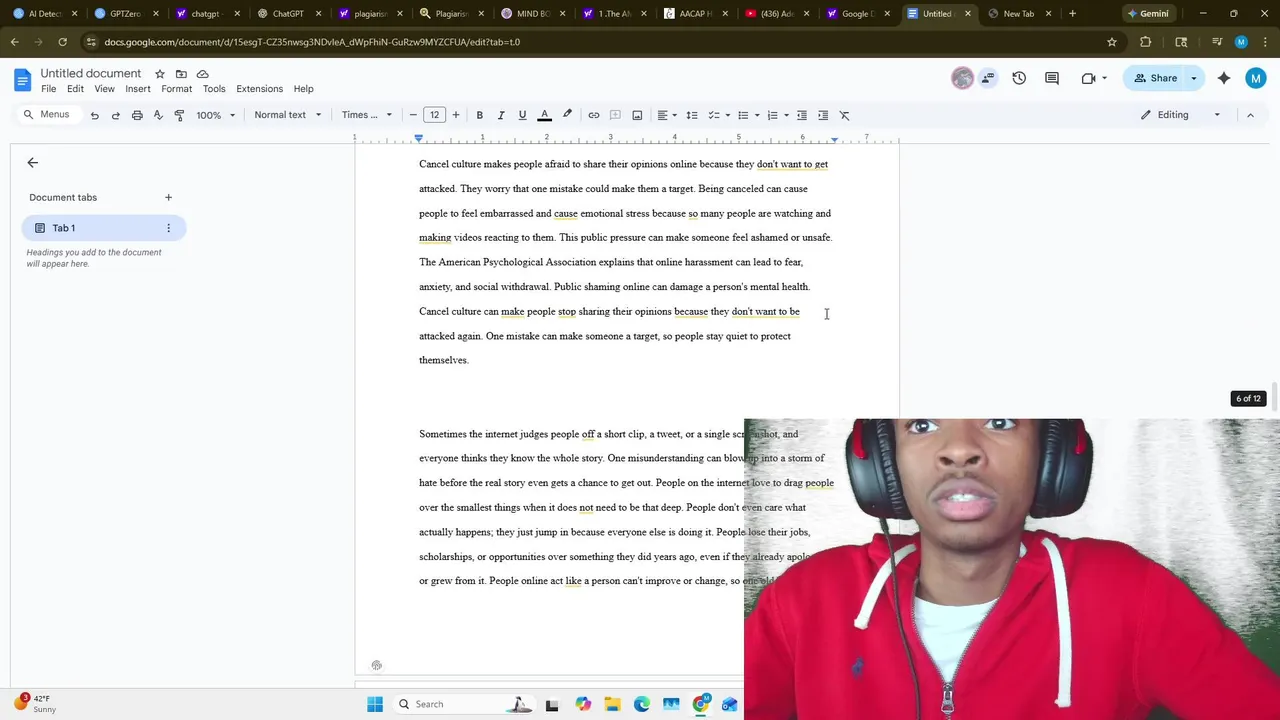Toggle bold formatting
This screenshot has height=720, width=1280.
pyautogui.click(x=480, y=115)
